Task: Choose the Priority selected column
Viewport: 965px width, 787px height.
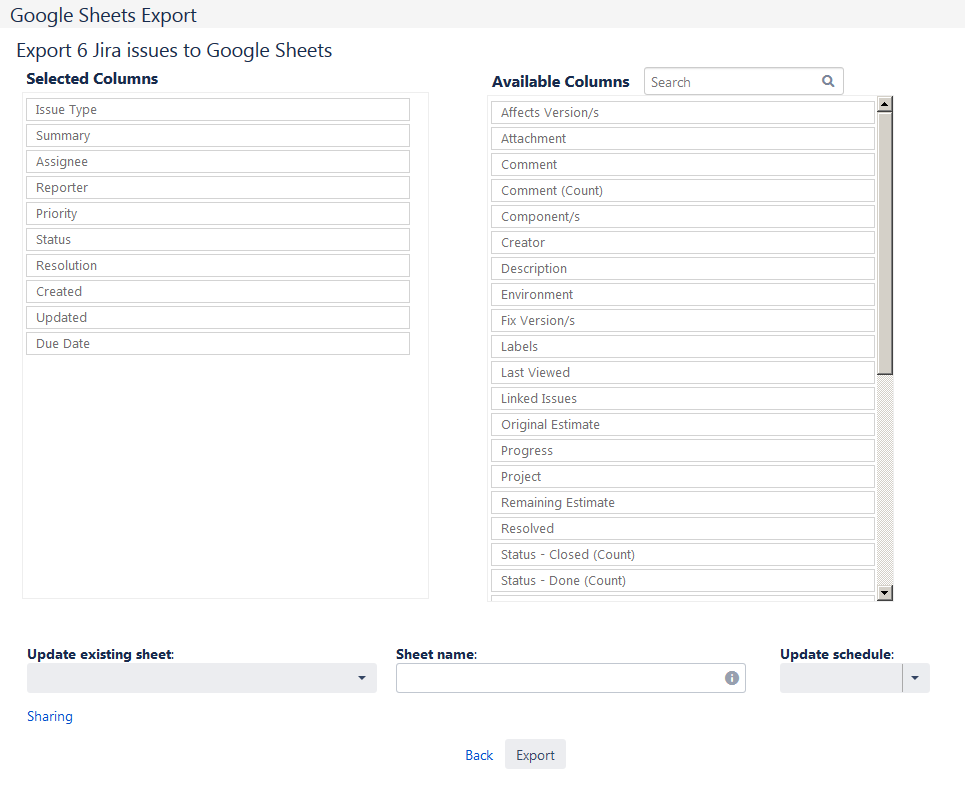Action: click(x=218, y=214)
